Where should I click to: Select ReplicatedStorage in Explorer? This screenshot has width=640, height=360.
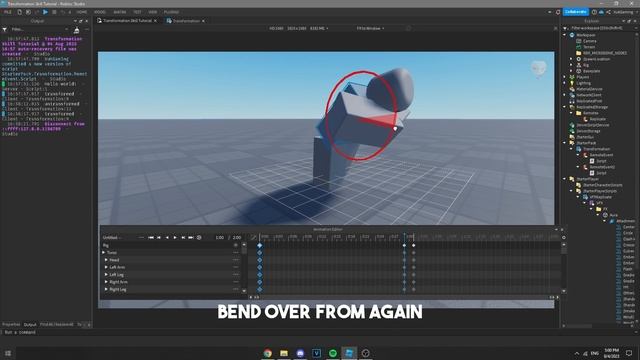[x=592, y=107]
